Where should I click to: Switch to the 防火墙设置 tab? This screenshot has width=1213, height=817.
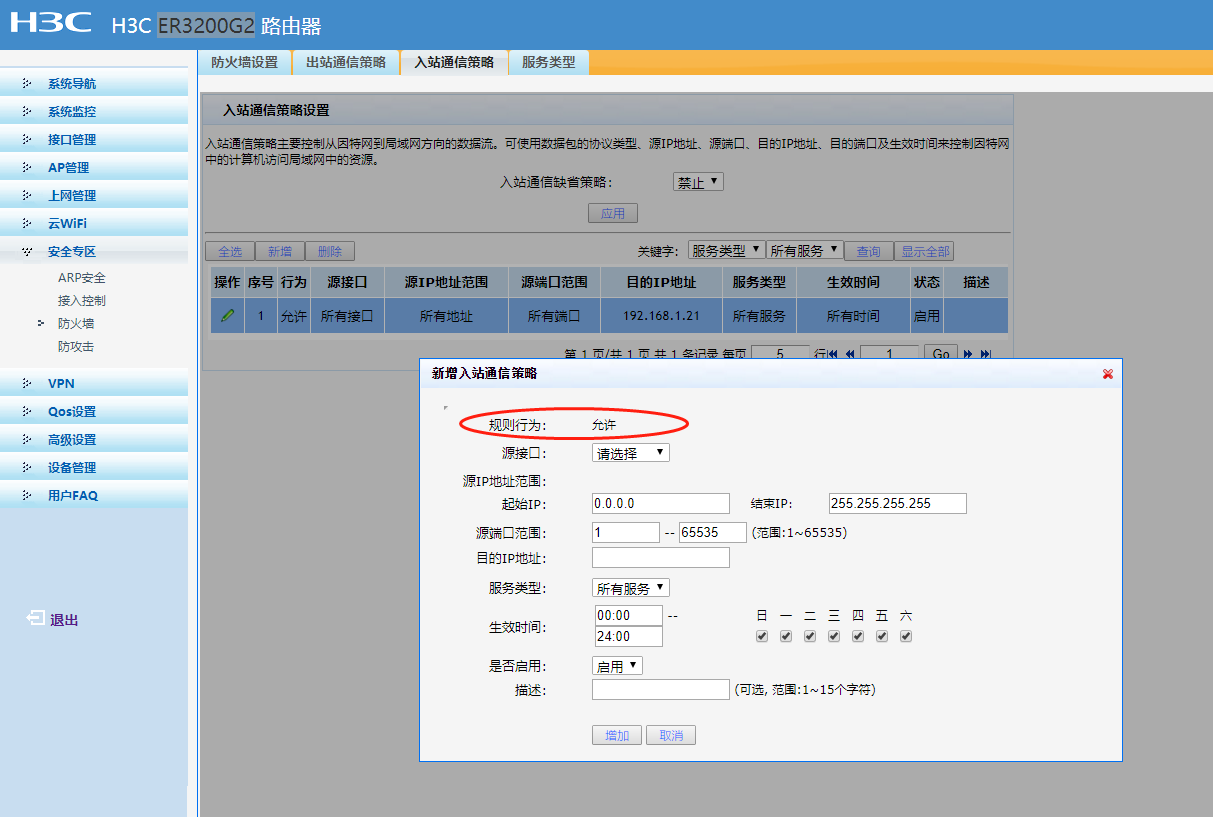click(x=244, y=62)
